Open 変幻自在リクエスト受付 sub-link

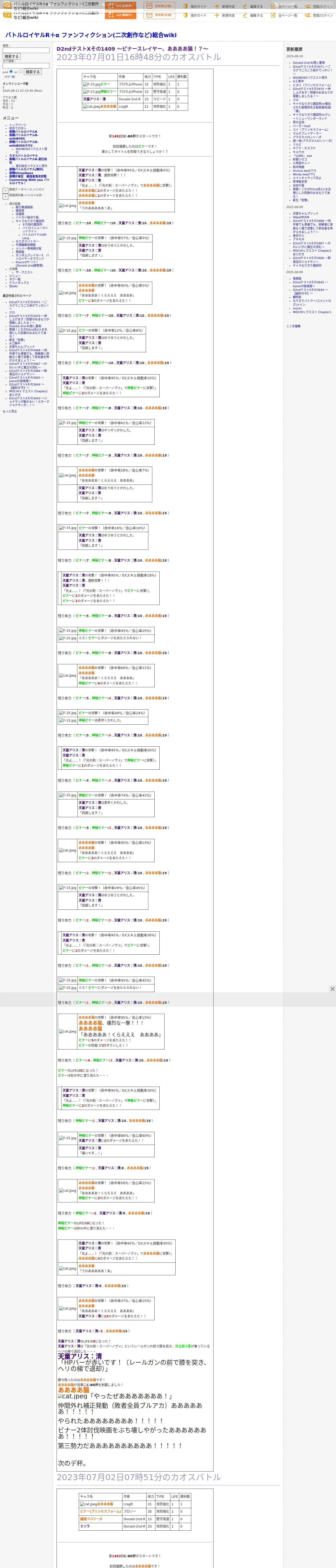click(x=31, y=166)
